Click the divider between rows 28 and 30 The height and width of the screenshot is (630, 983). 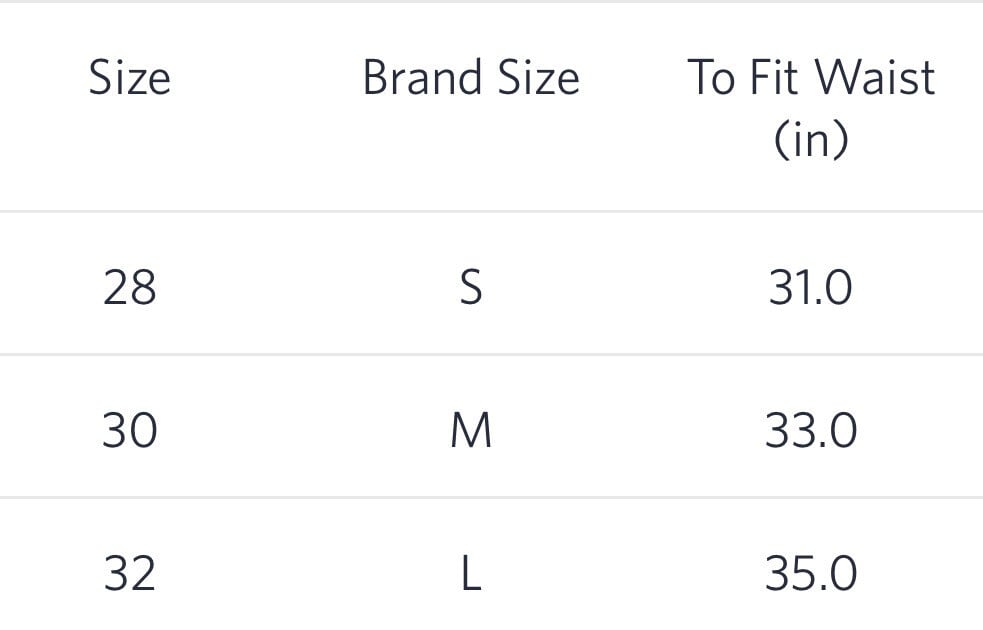click(491, 354)
